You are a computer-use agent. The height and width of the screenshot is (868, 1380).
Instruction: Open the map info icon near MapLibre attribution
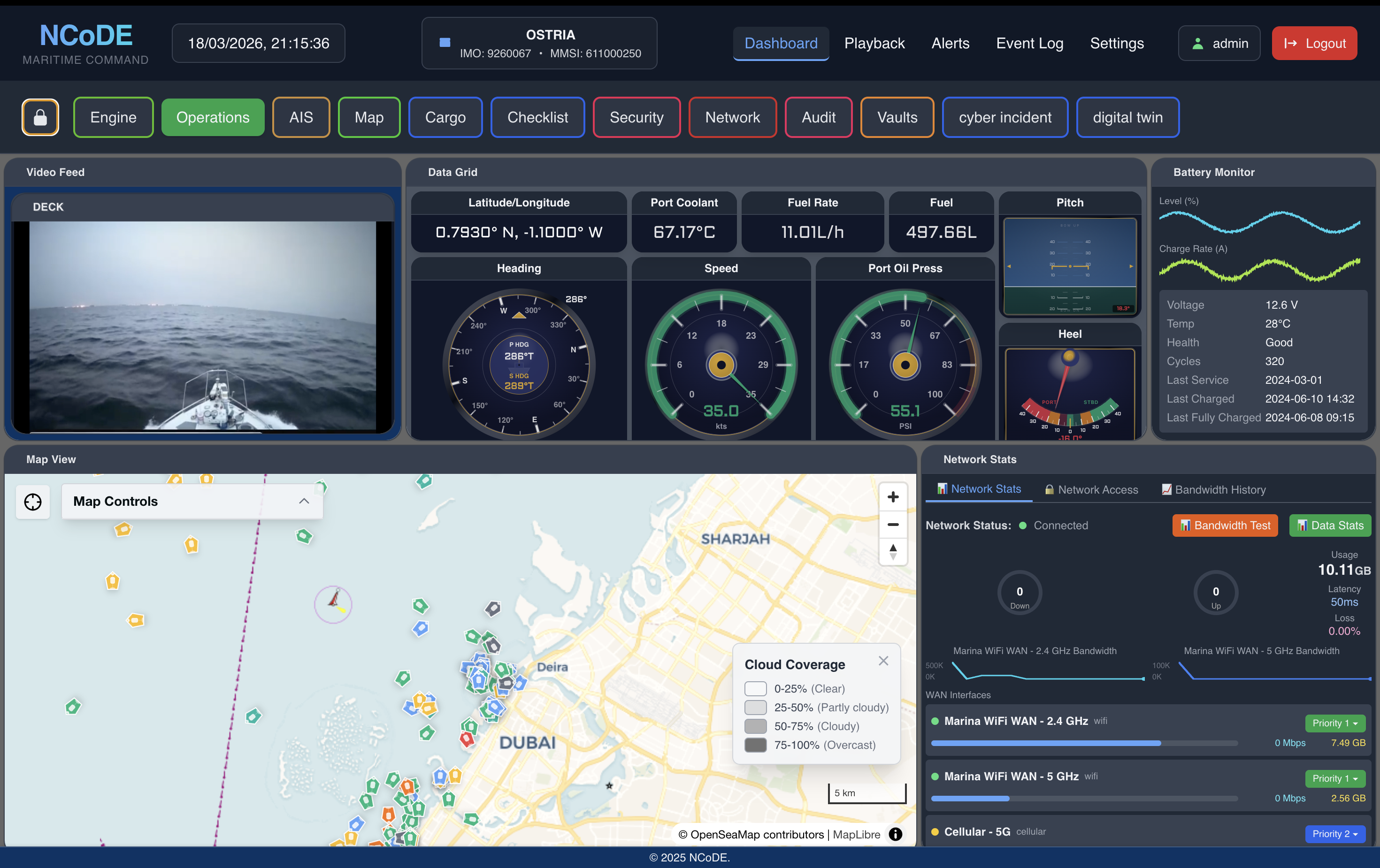click(x=895, y=834)
